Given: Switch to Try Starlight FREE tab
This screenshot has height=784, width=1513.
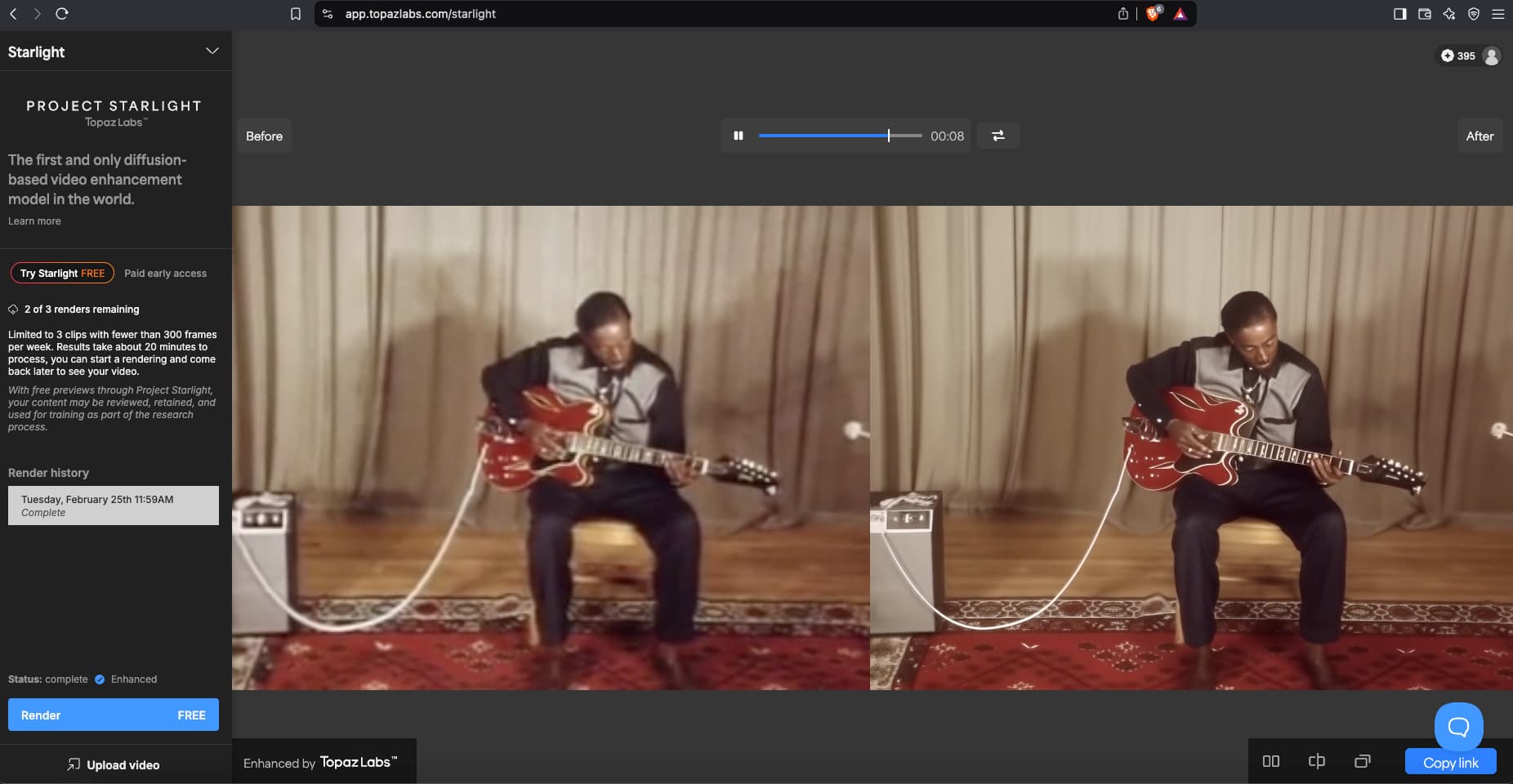Looking at the screenshot, I should 62,273.
